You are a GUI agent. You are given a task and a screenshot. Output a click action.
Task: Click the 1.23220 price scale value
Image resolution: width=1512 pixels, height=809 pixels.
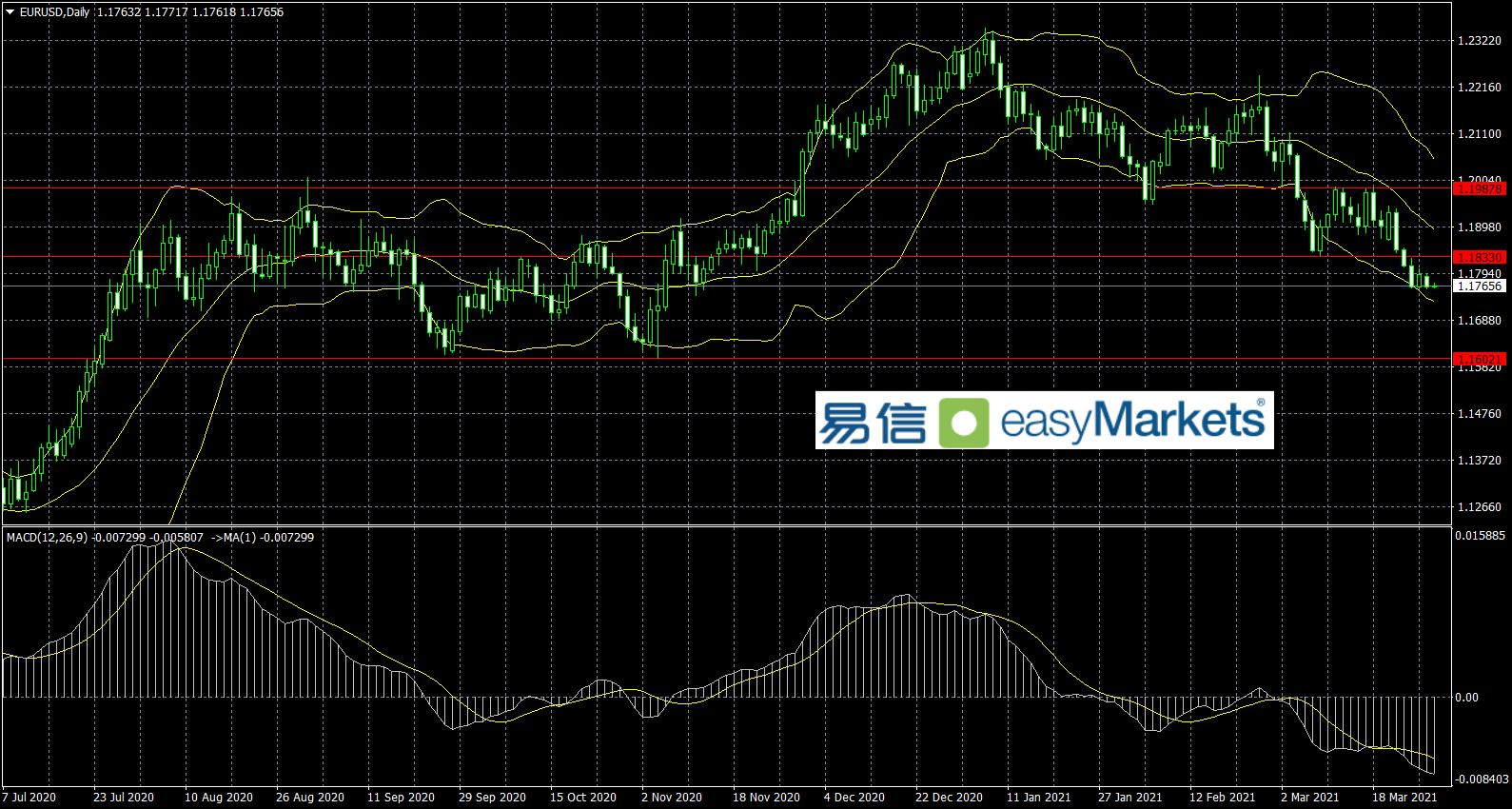[x=1479, y=41]
